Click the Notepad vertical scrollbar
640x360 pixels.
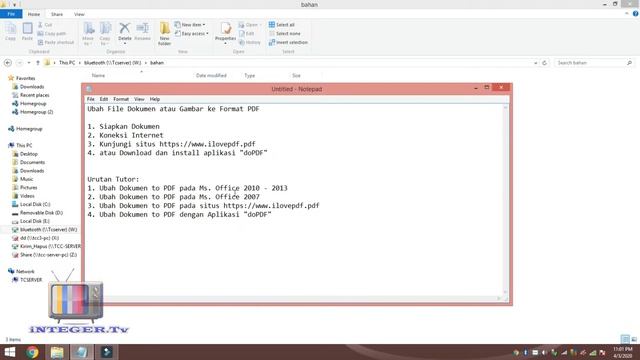coord(506,199)
